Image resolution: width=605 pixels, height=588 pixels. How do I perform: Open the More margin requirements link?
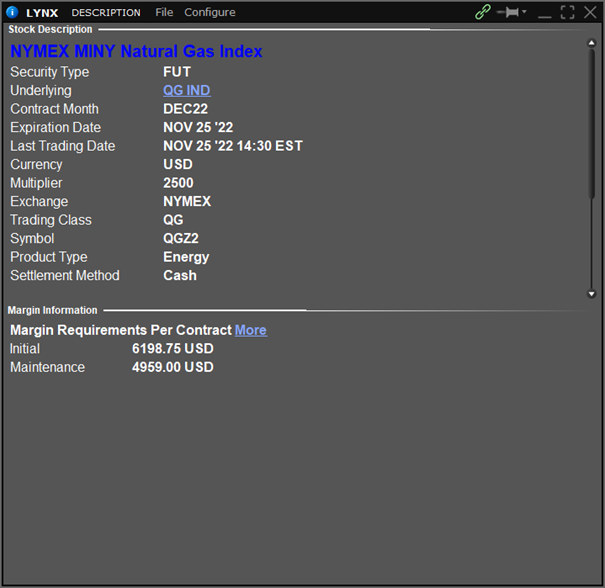[x=251, y=330]
